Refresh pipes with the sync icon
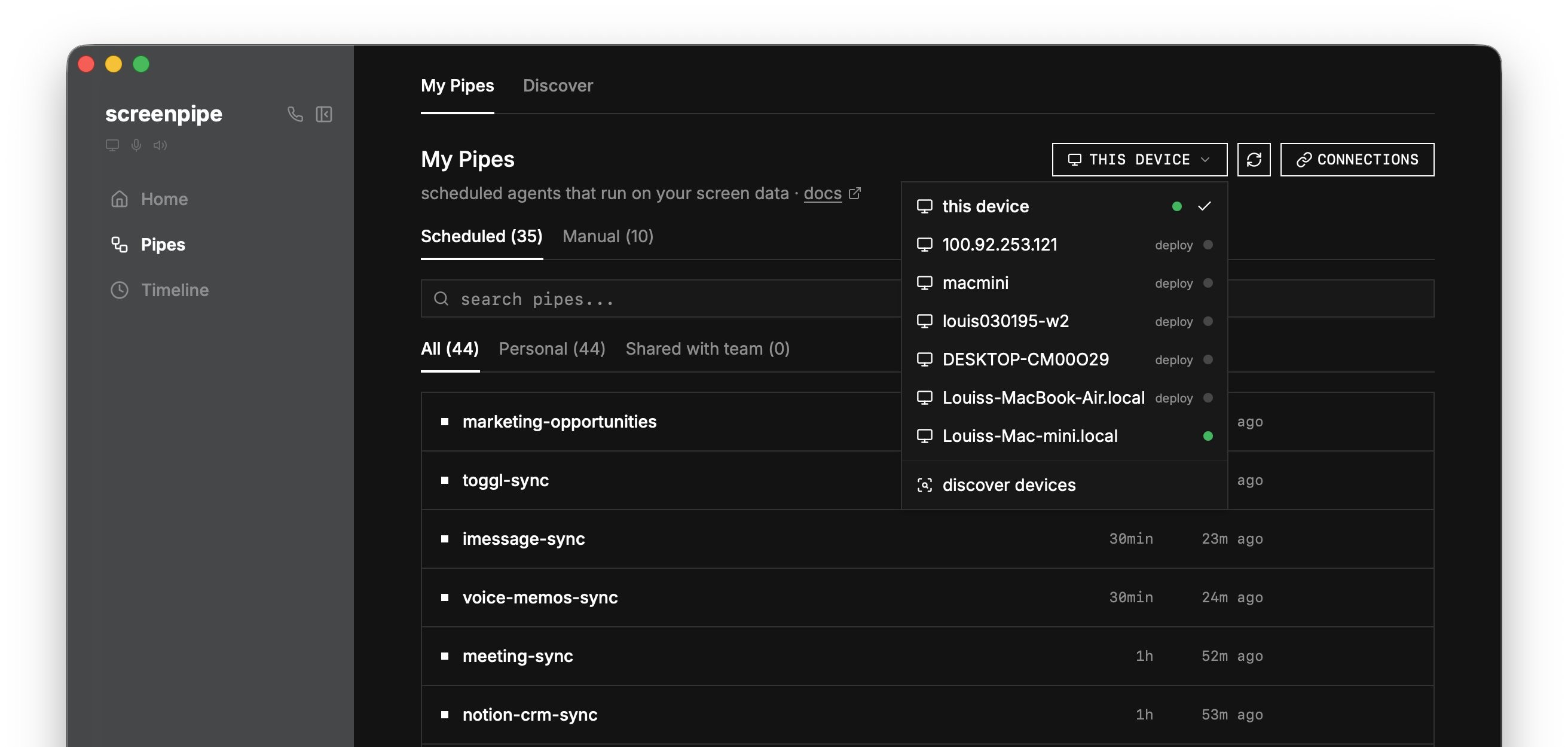This screenshot has height=747, width=1568. [1254, 159]
